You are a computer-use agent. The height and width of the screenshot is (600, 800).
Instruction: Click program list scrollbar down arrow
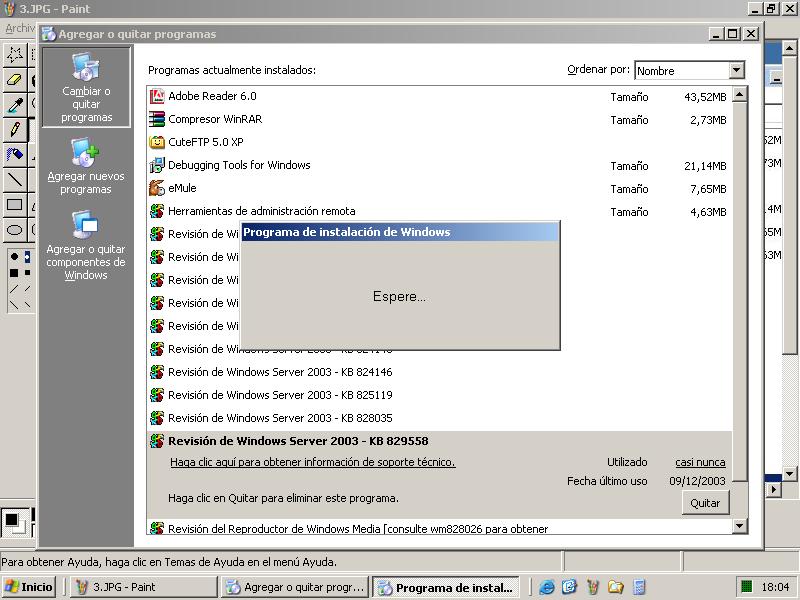740,526
